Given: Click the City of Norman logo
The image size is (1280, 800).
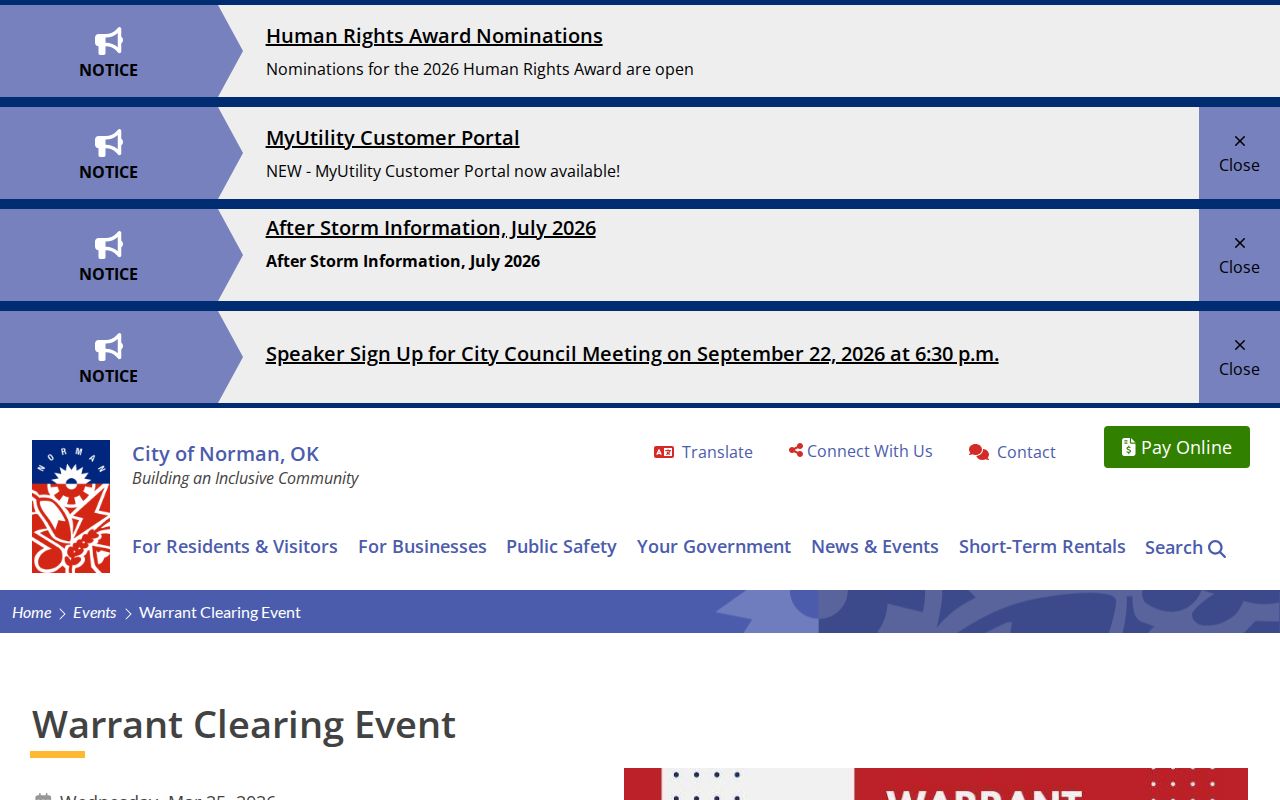Looking at the screenshot, I should [x=71, y=506].
